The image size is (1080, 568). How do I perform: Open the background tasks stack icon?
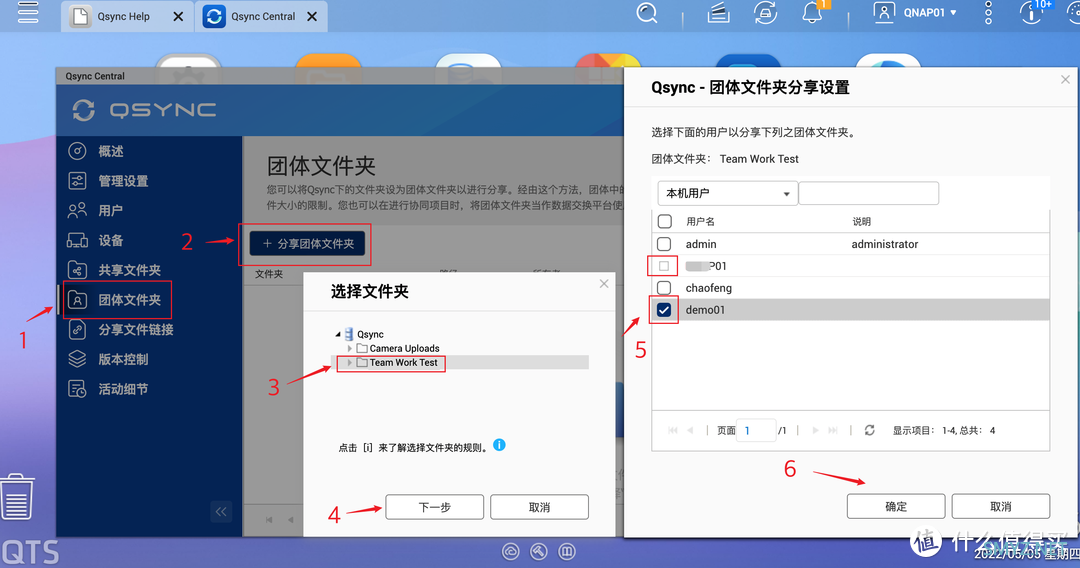(718, 13)
